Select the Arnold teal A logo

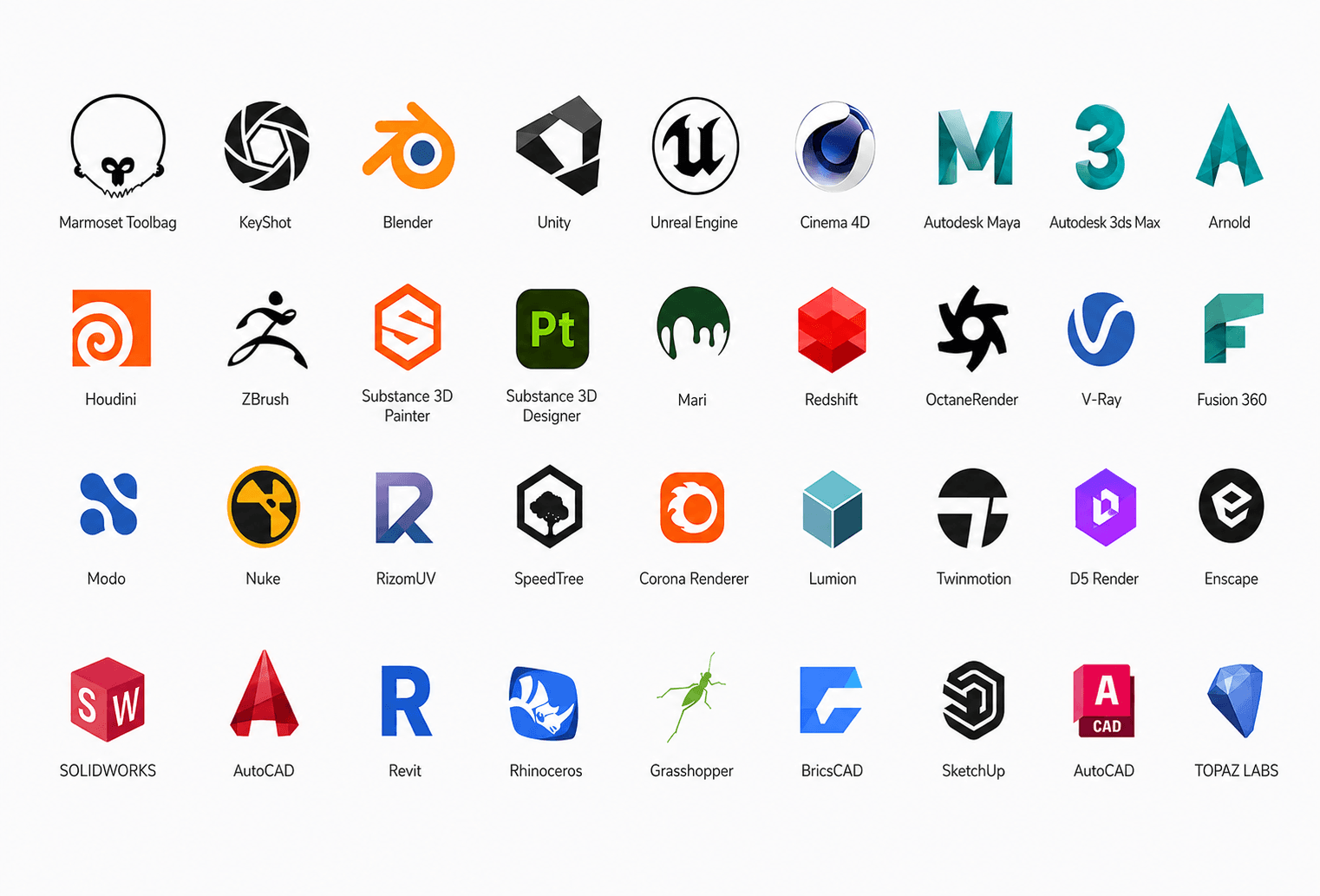[1229, 146]
